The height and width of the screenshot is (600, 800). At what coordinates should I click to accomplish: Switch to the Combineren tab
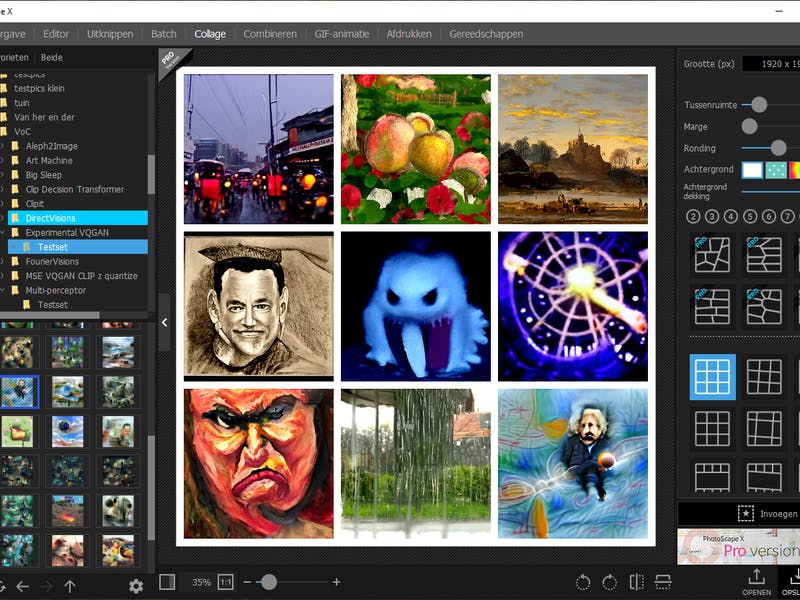coord(270,34)
